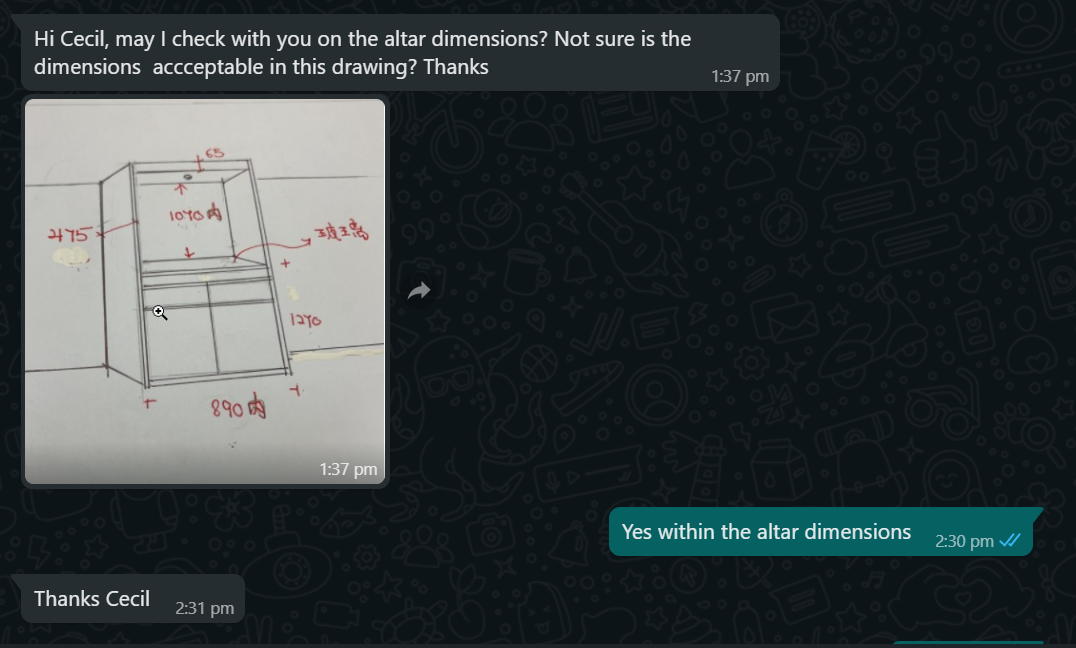Click the red "890" width label in drawing

click(x=236, y=408)
